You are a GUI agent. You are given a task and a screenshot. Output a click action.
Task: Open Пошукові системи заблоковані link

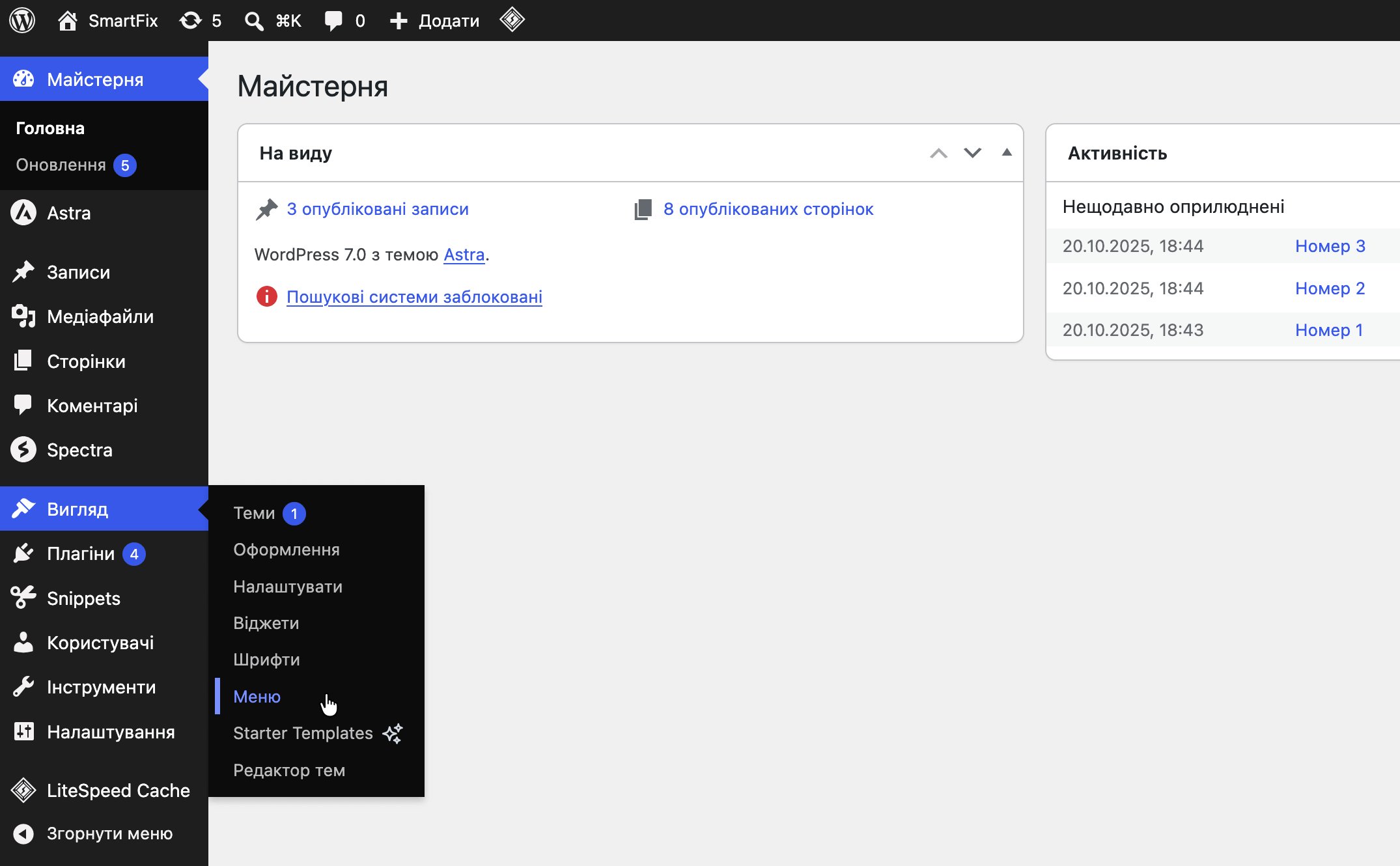pos(414,297)
